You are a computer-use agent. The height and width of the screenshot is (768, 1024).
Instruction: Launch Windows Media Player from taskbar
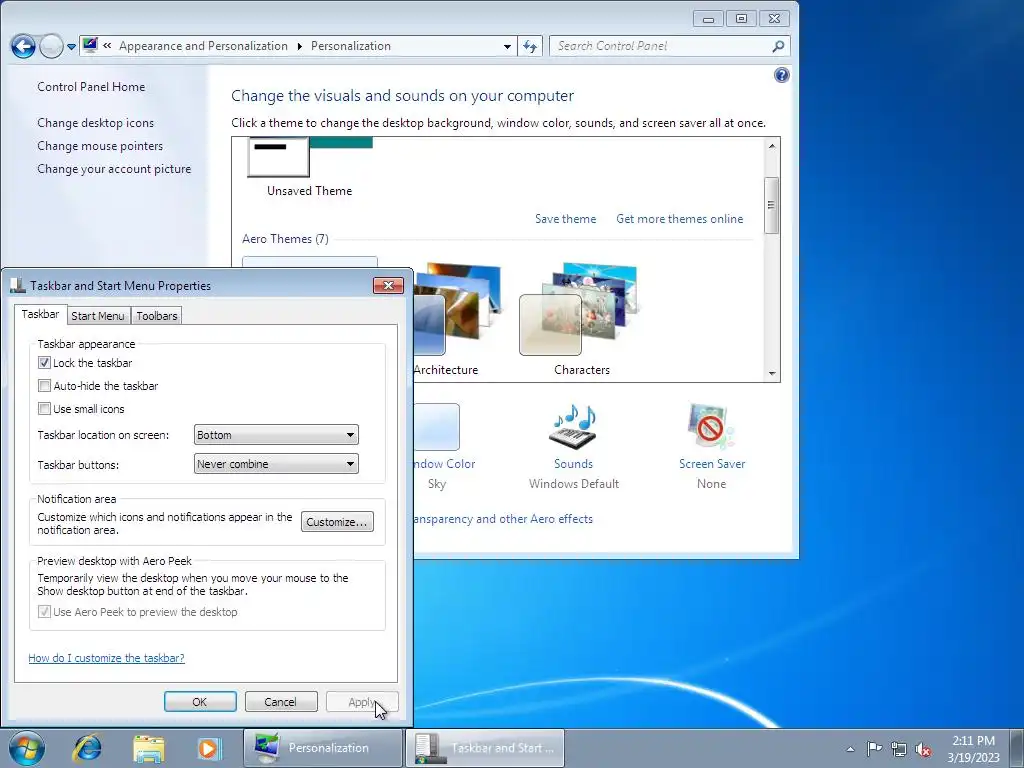209,748
